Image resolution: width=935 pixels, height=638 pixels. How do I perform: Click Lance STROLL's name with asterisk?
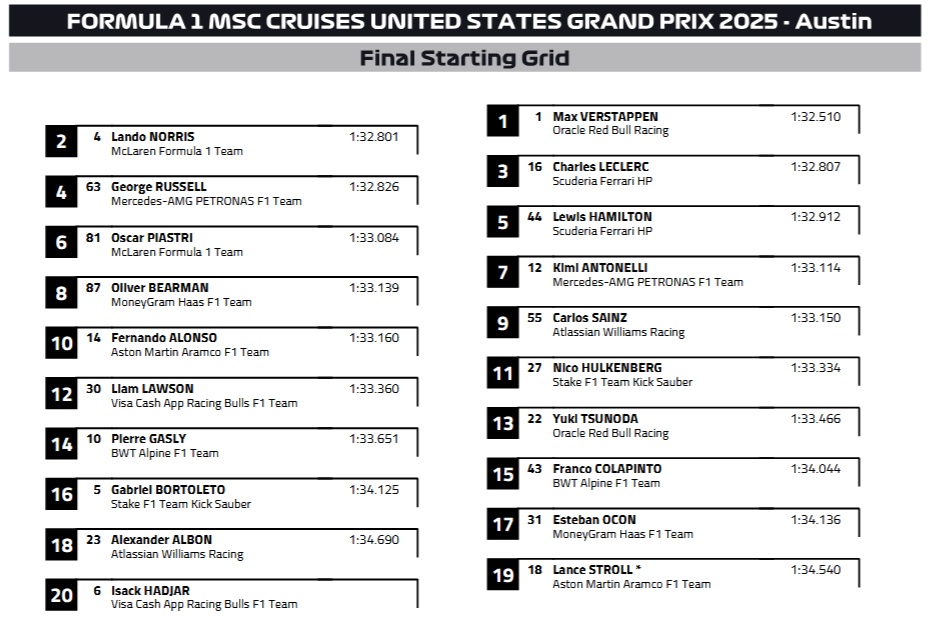(x=596, y=569)
